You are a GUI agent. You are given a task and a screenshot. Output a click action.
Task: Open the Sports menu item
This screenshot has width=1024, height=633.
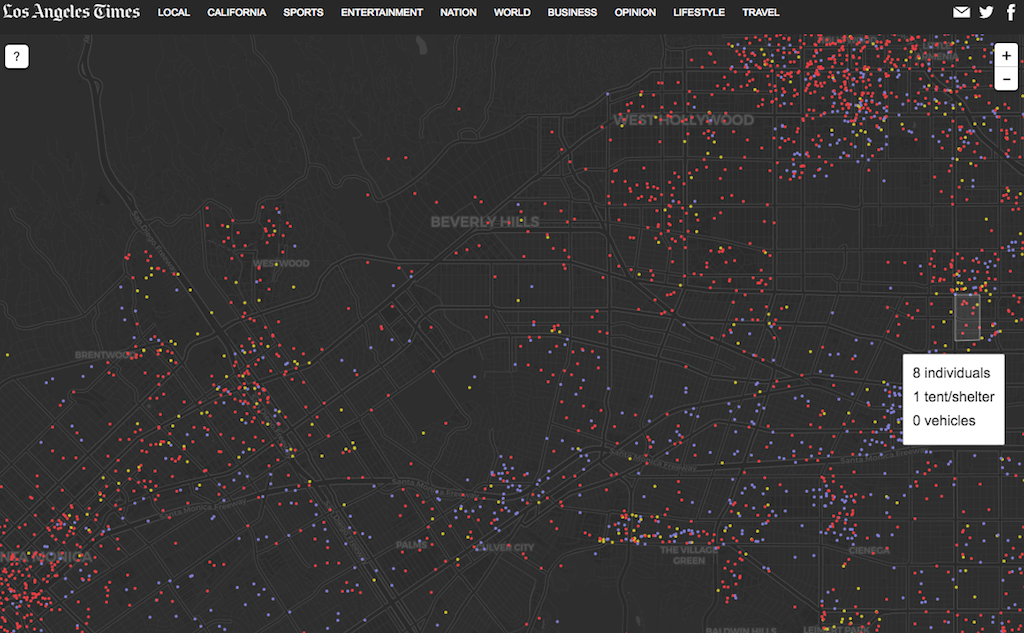[303, 13]
